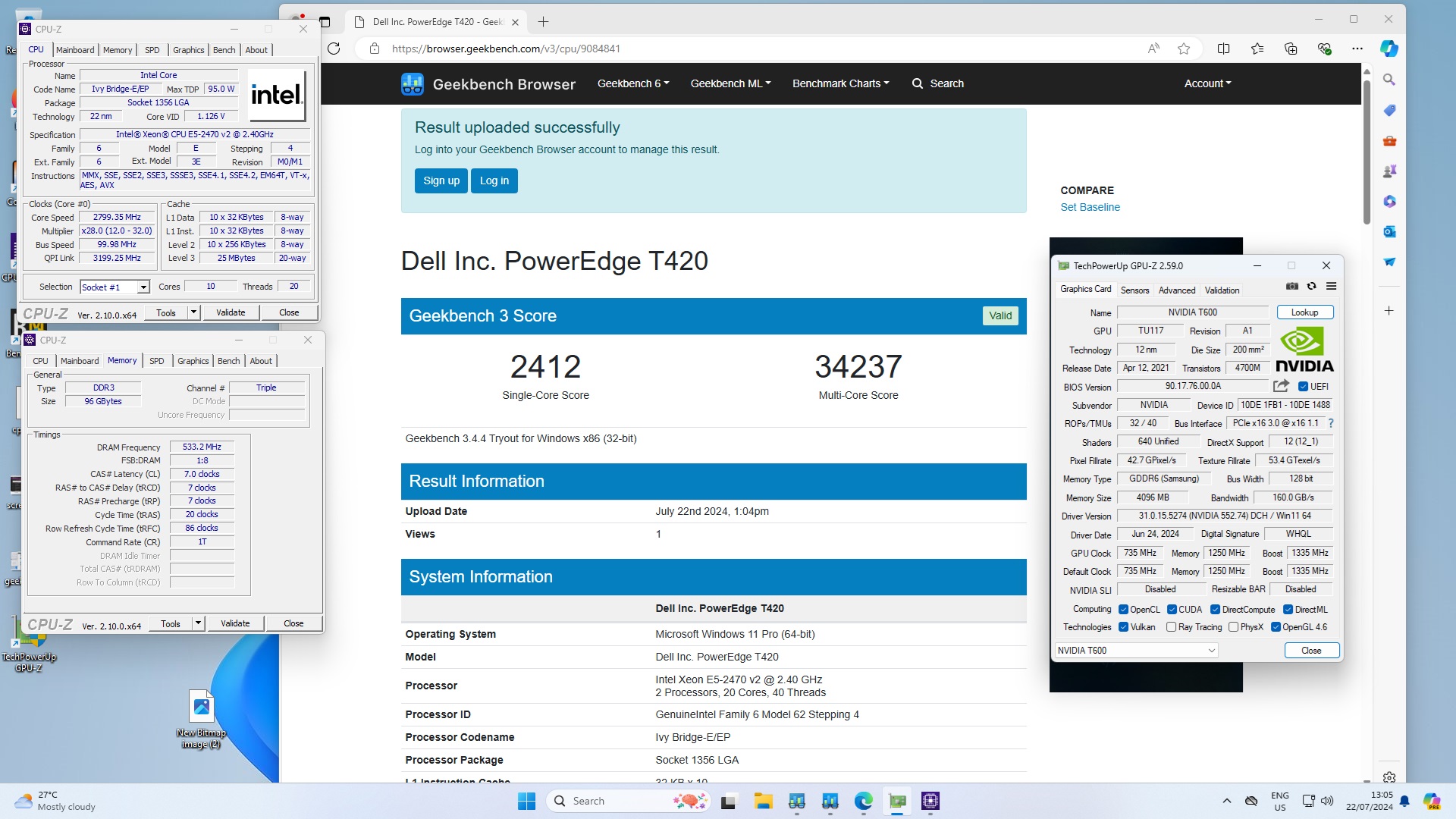Click Validate in the CPU-Z CPU window
This screenshot has width=1456, height=819.
[x=231, y=312]
